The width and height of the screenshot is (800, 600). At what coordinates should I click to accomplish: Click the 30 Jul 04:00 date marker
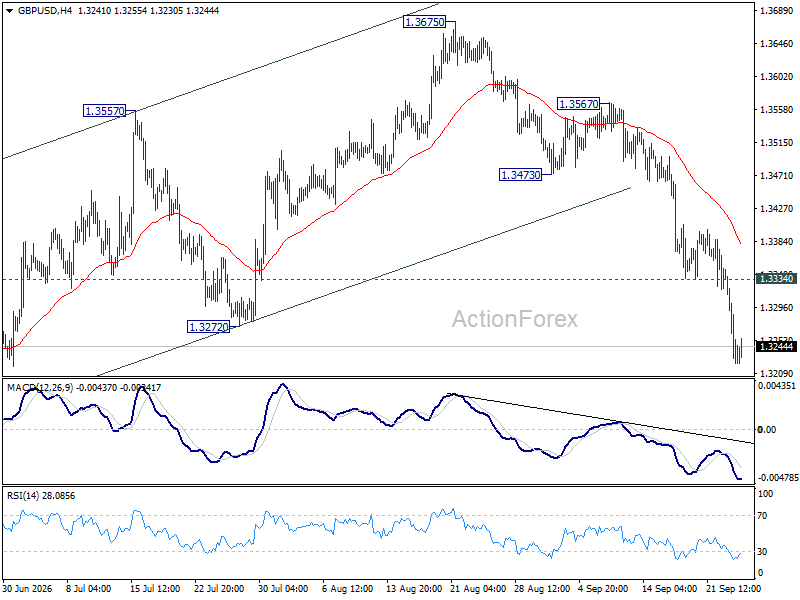tap(283, 589)
